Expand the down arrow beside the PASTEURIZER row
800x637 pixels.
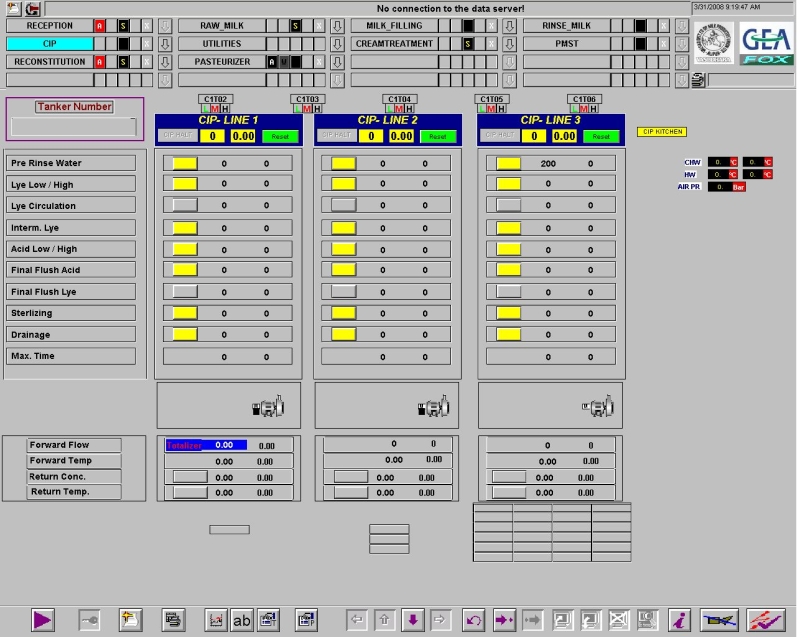337,62
